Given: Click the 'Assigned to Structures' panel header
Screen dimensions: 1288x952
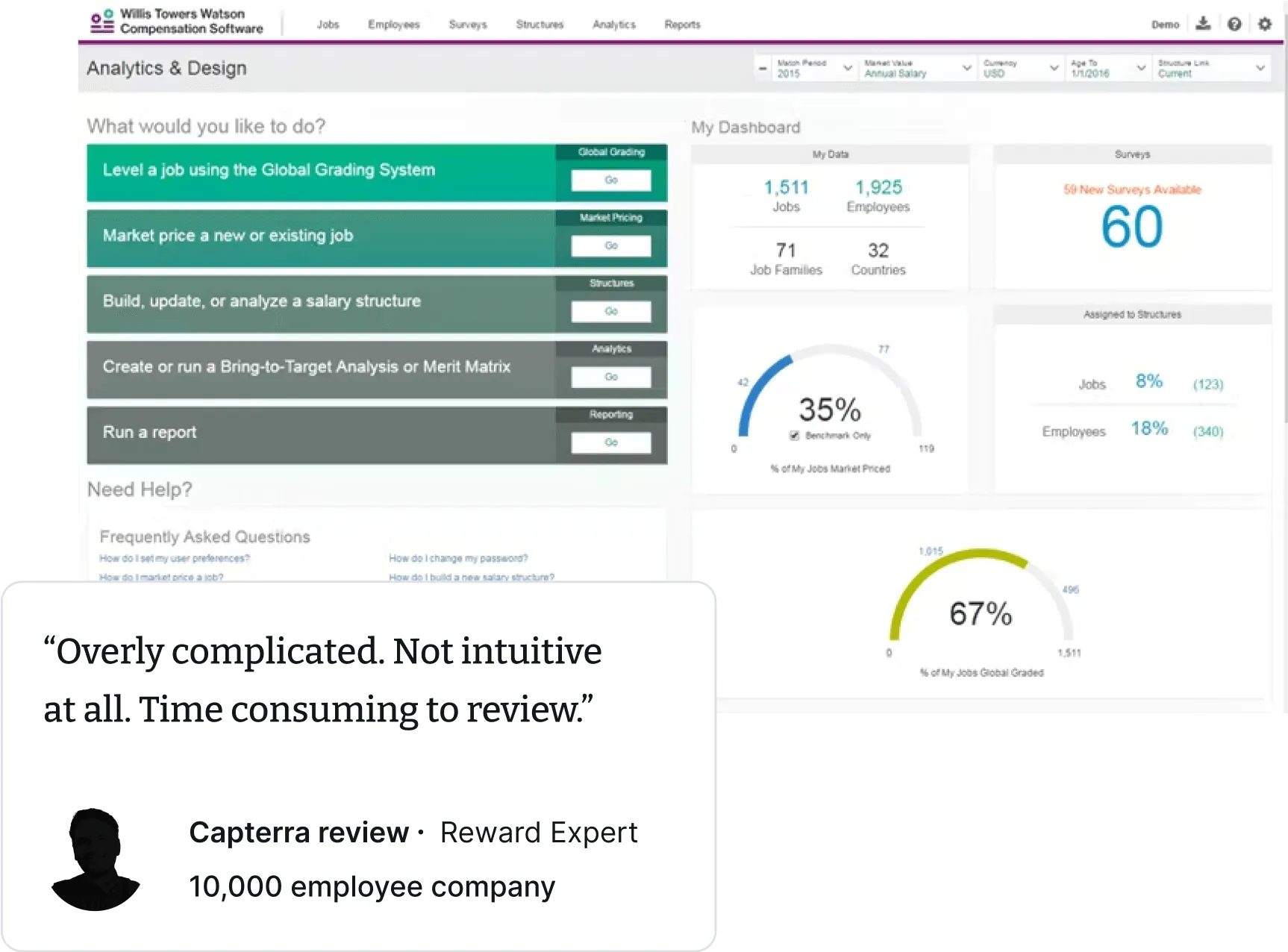Looking at the screenshot, I should pyautogui.click(x=1132, y=315).
